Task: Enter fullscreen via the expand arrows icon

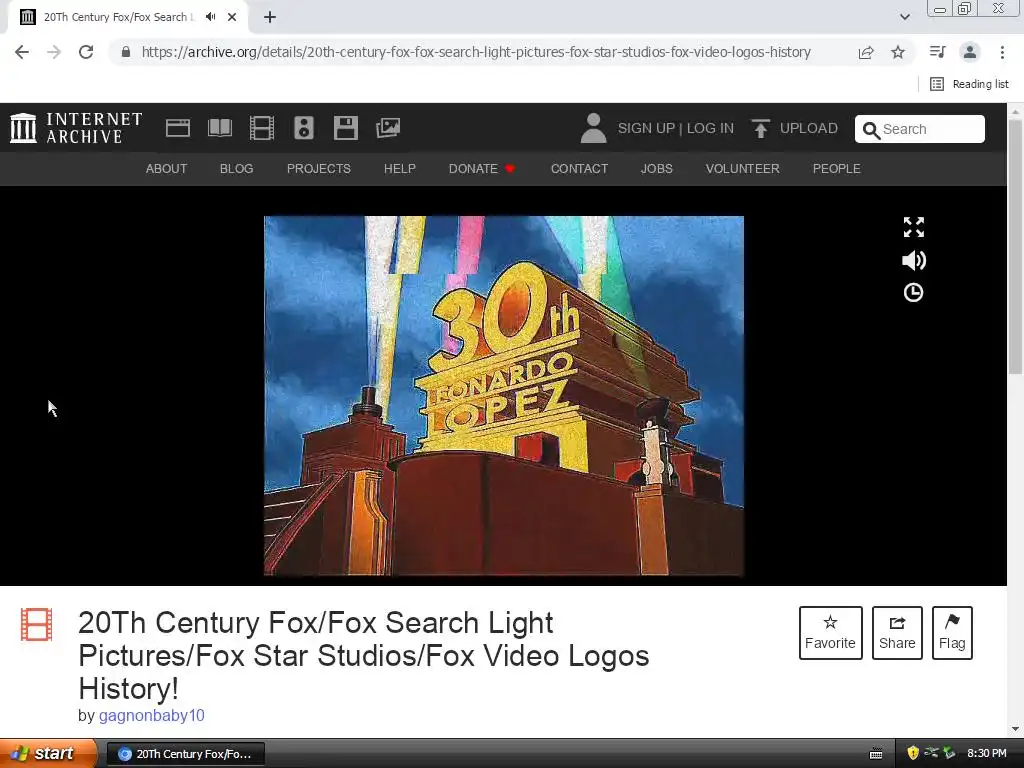Action: coord(914,227)
